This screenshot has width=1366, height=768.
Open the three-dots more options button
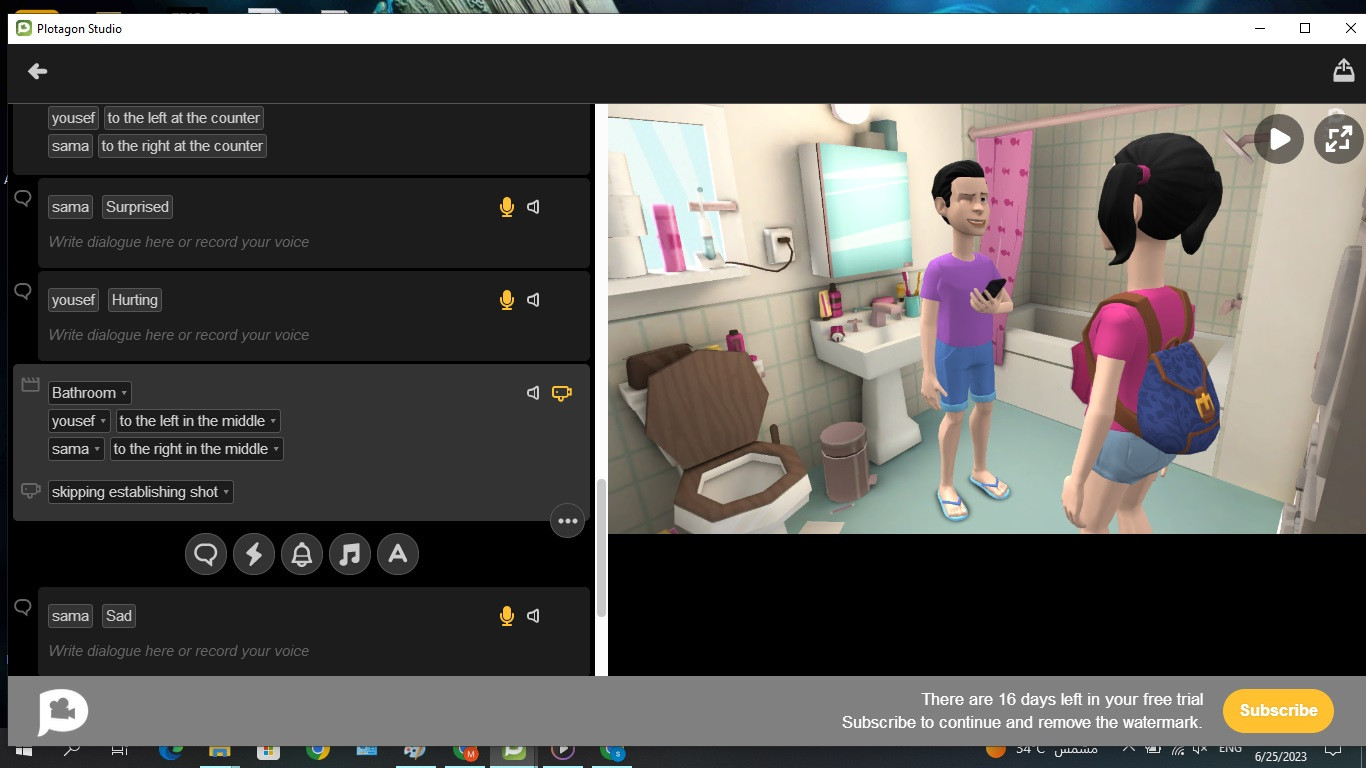[567, 520]
